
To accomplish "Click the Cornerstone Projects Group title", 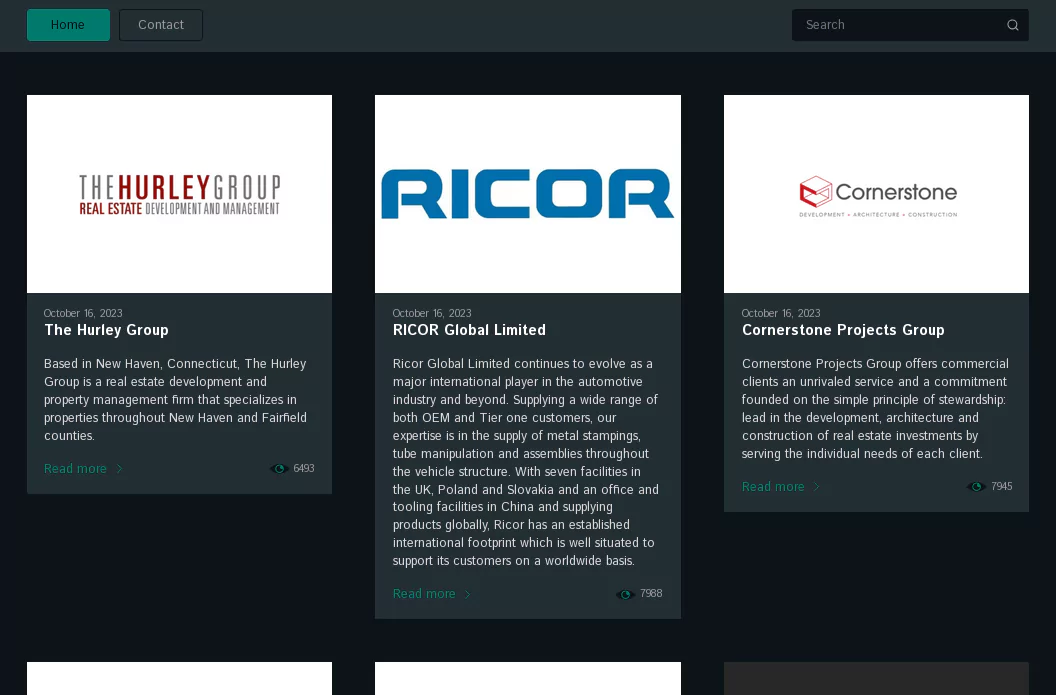I will pos(843,330).
